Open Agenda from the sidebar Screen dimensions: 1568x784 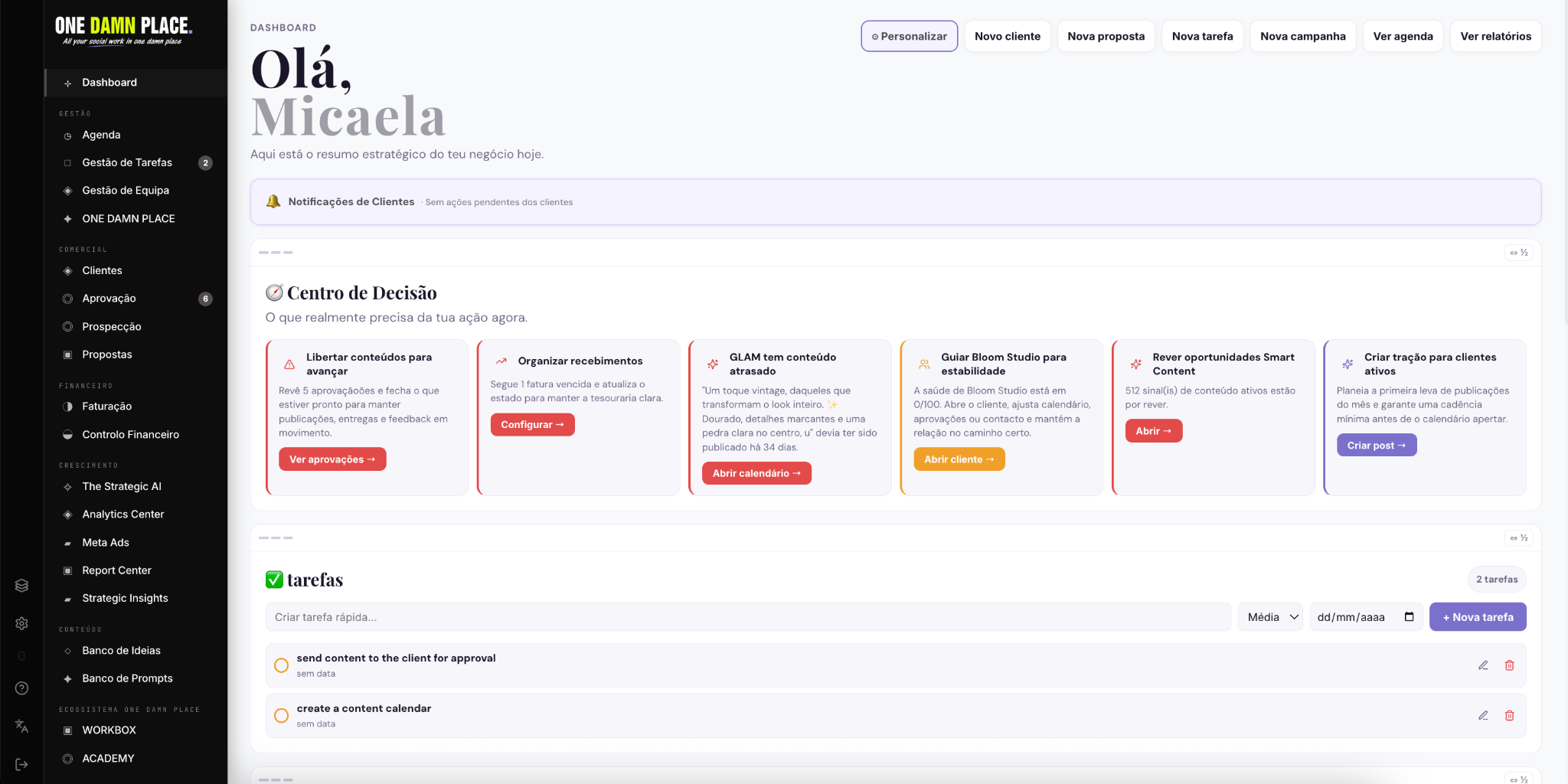[x=136, y=135]
